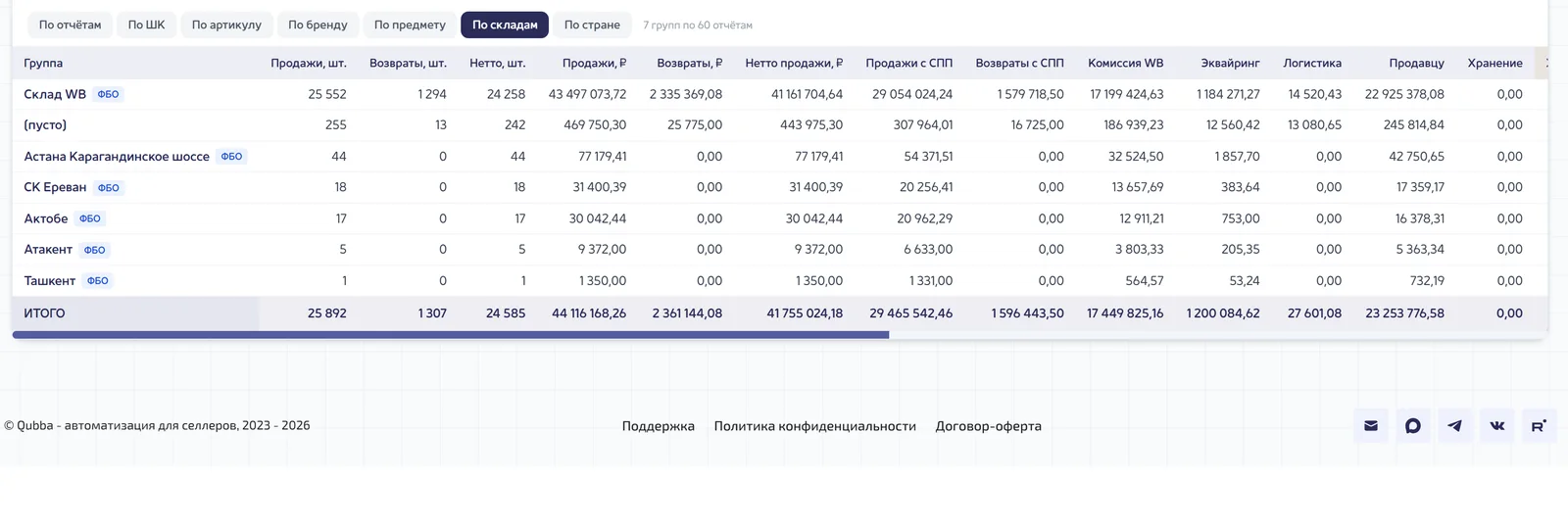Viewport: 1568px width, 529px height.
Task: Click the ФБО badge beside СК Ереван
Action: click(x=109, y=187)
